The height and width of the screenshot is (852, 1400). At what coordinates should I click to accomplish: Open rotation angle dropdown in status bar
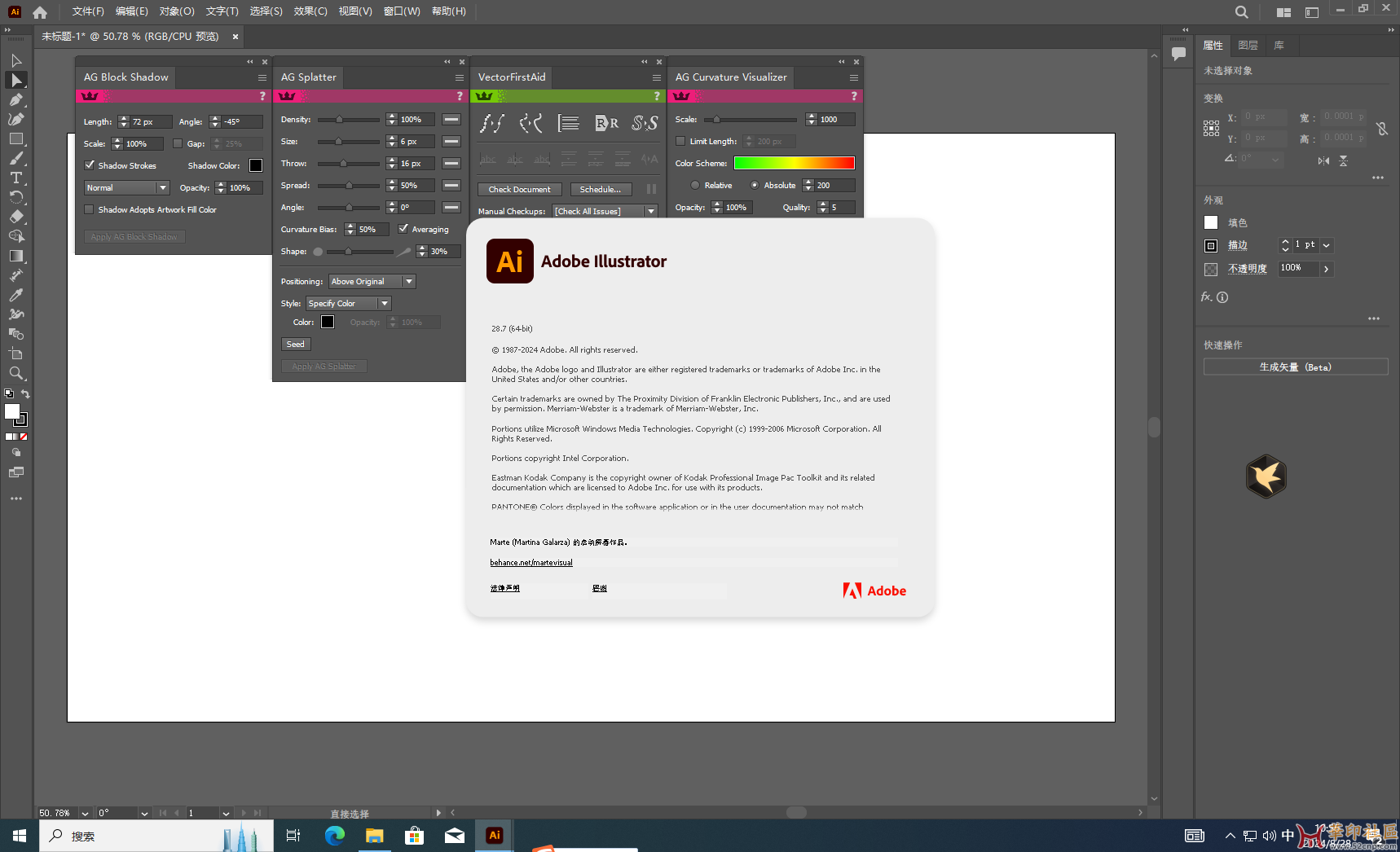[x=144, y=813]
